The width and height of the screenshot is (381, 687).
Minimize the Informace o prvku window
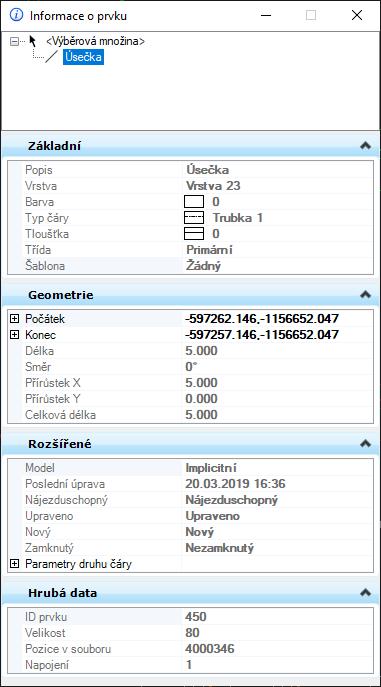pyautogui.click(x=266, y=15)
